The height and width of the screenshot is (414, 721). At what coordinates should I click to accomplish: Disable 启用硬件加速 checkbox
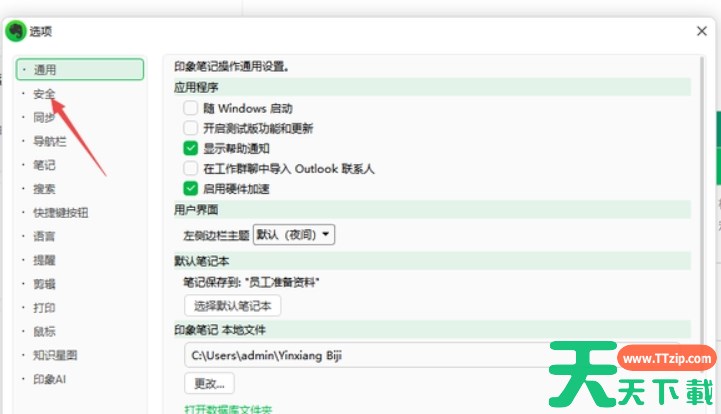(x=190, y=189)
